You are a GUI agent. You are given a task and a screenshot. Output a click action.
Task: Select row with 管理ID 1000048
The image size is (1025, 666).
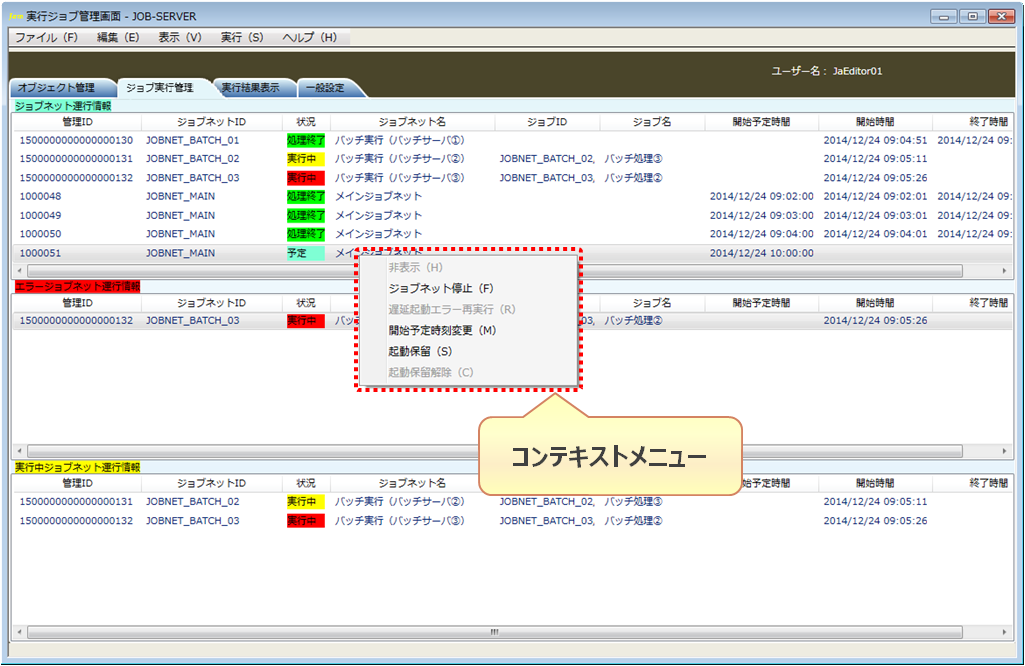coord(40,197)
